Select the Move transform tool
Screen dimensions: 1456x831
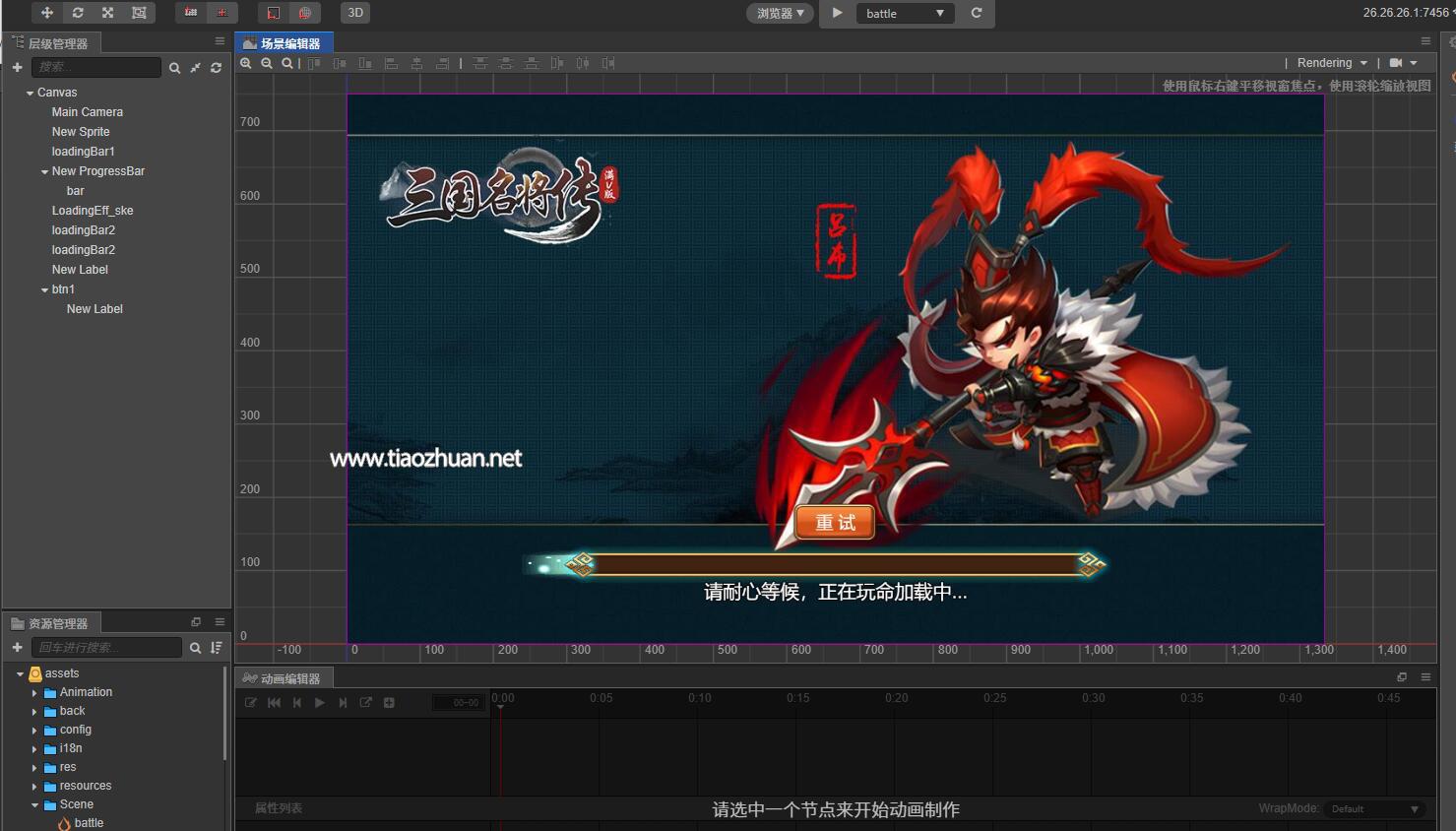pyautogui.click(x=46, y=13)
